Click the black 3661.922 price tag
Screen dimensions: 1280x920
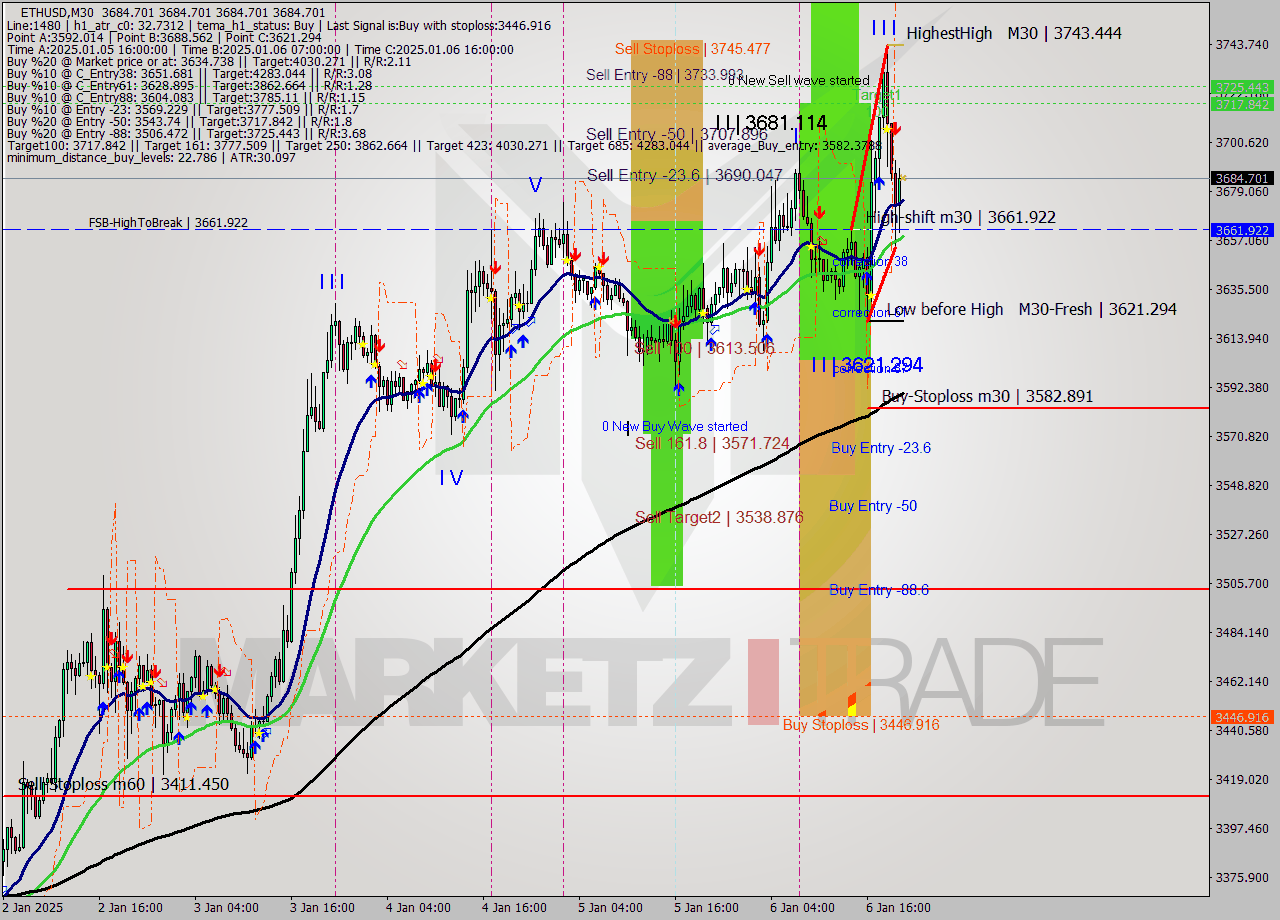[x=1241, y=230]
